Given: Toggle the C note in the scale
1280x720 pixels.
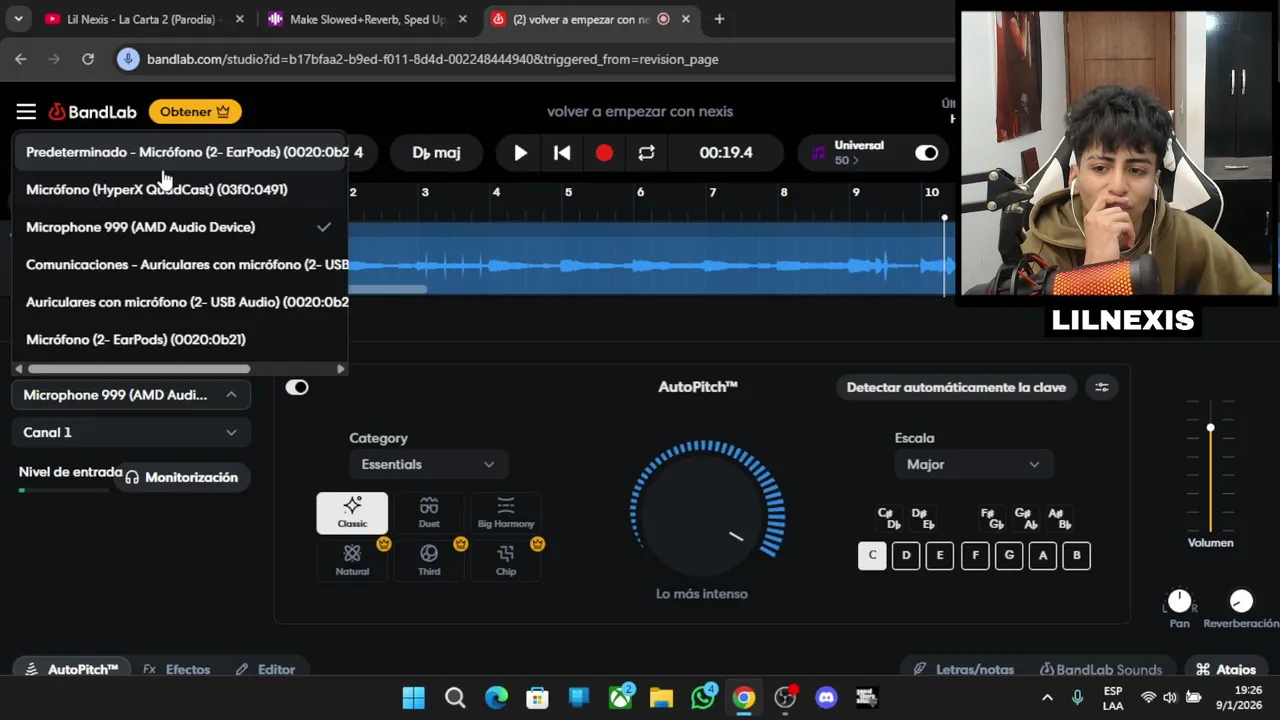Looking at the screenshot, I should click(872, 555).
